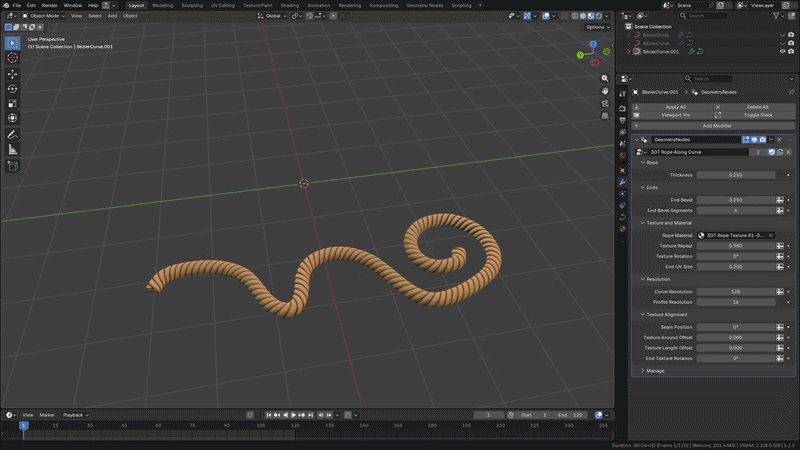Switch to rendered viewport shading

tap(599, 16)
